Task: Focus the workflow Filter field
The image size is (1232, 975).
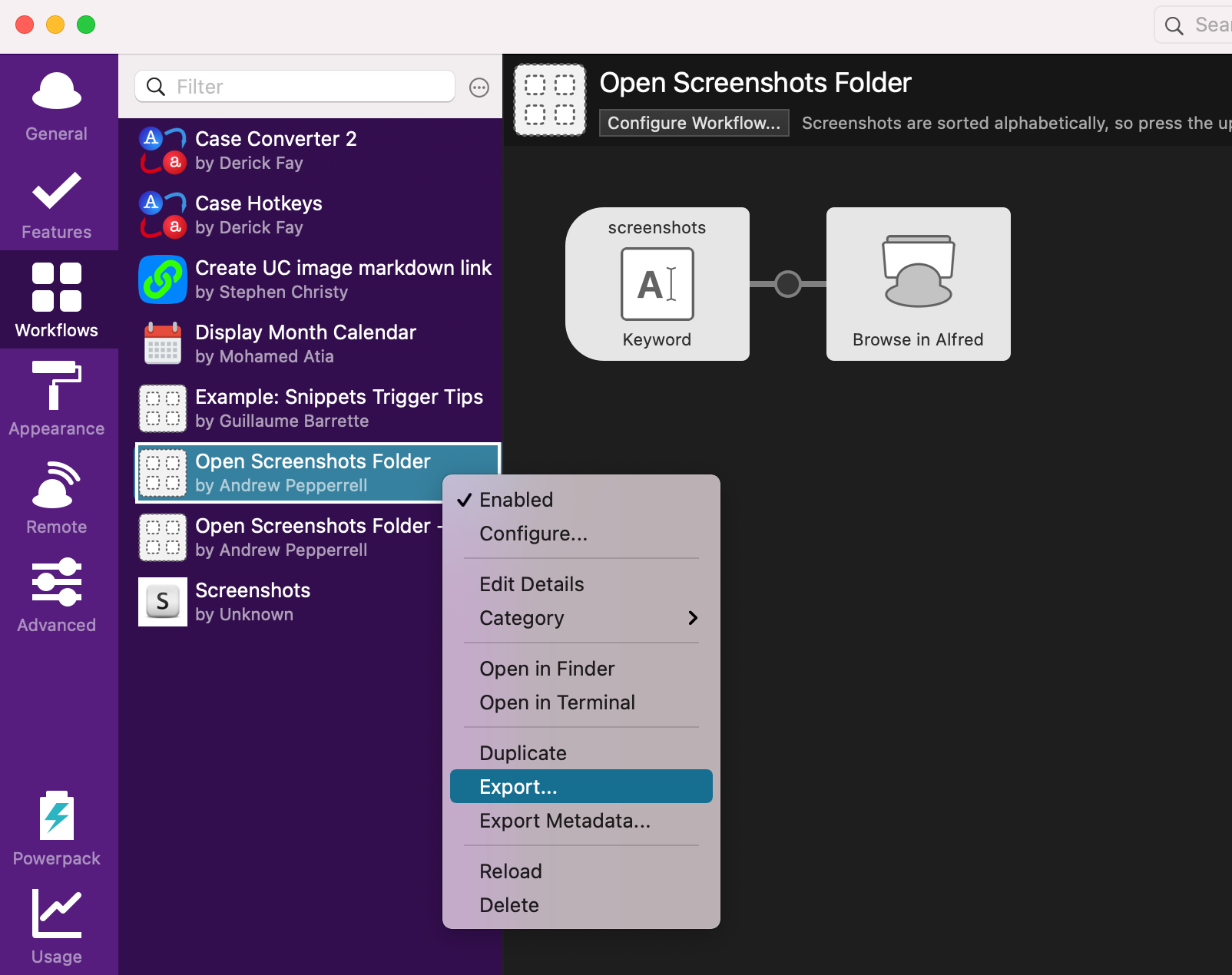Action: (295, 87)
